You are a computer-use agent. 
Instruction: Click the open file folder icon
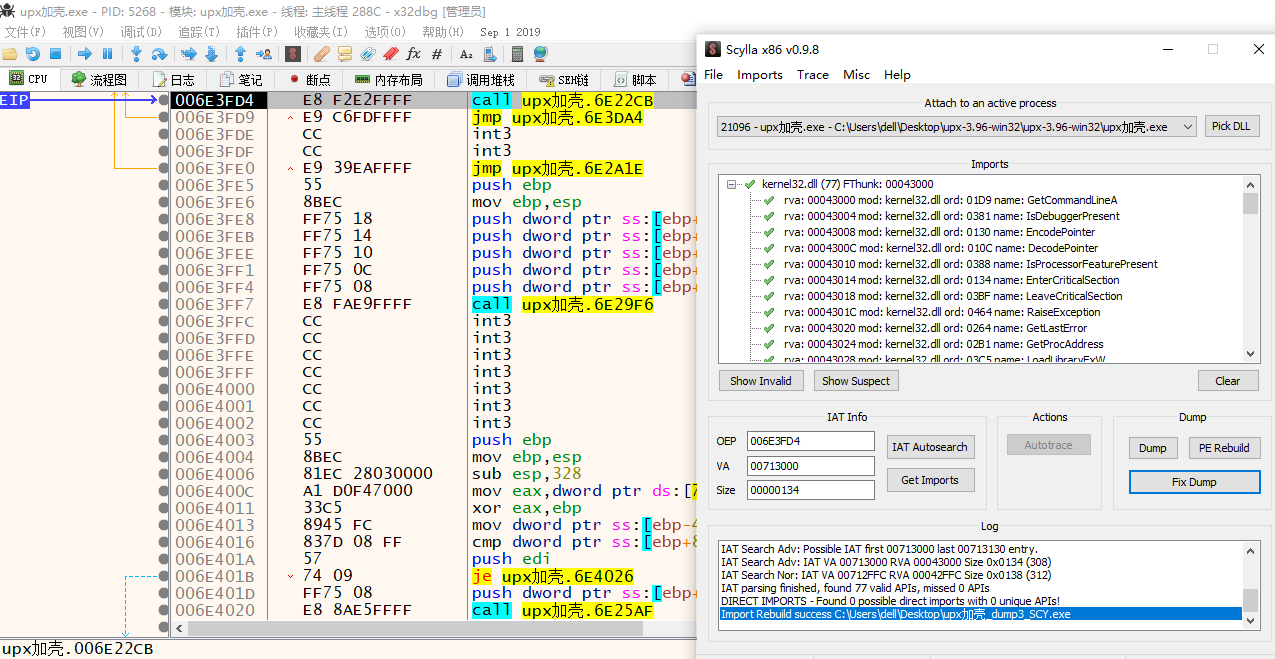10,54
